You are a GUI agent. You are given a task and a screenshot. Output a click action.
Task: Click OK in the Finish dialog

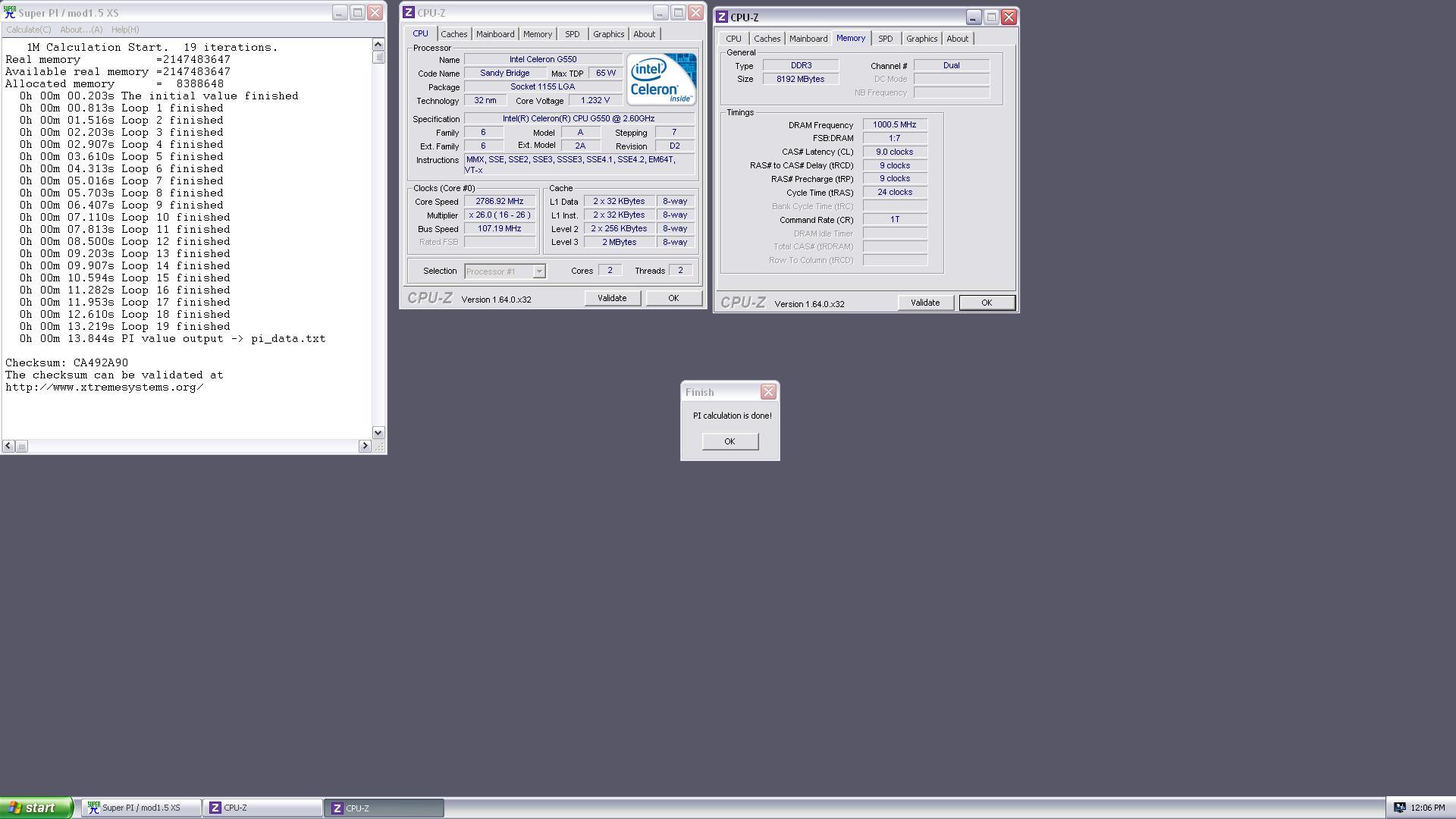click(x=730, y=441)
